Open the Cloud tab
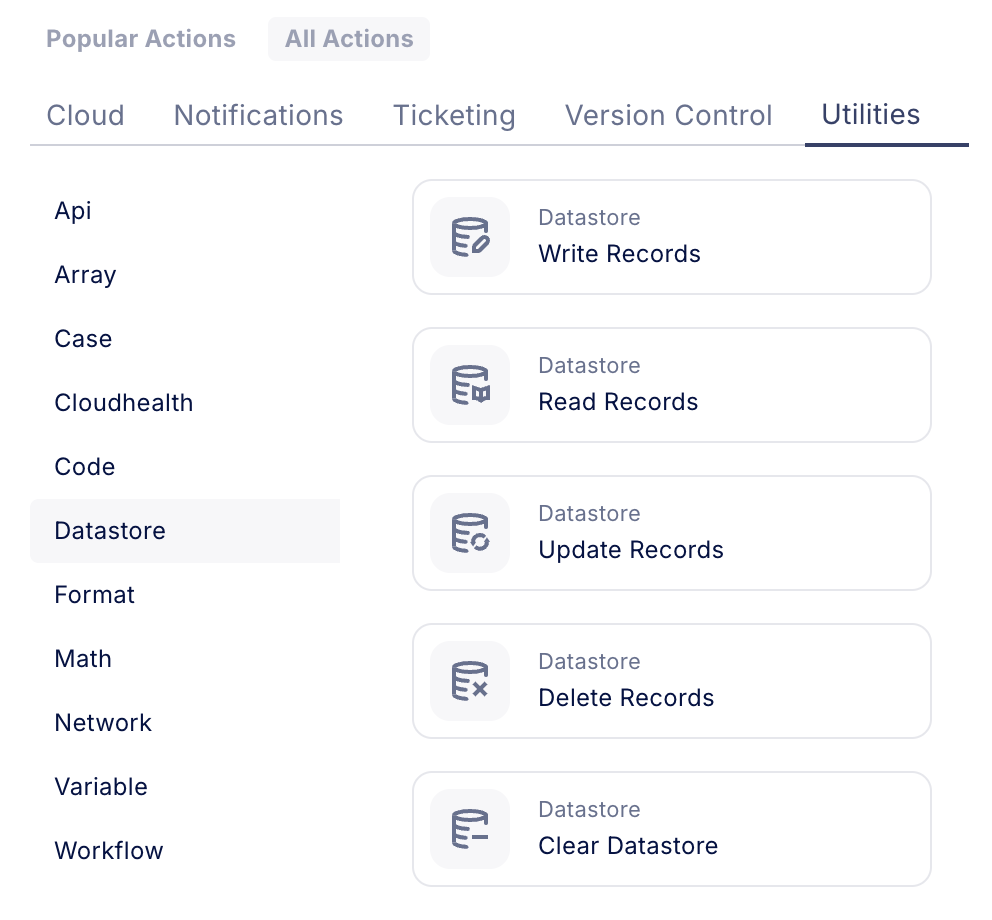The height and width of the screenshot is (920, 992). (x=86, y=115)
